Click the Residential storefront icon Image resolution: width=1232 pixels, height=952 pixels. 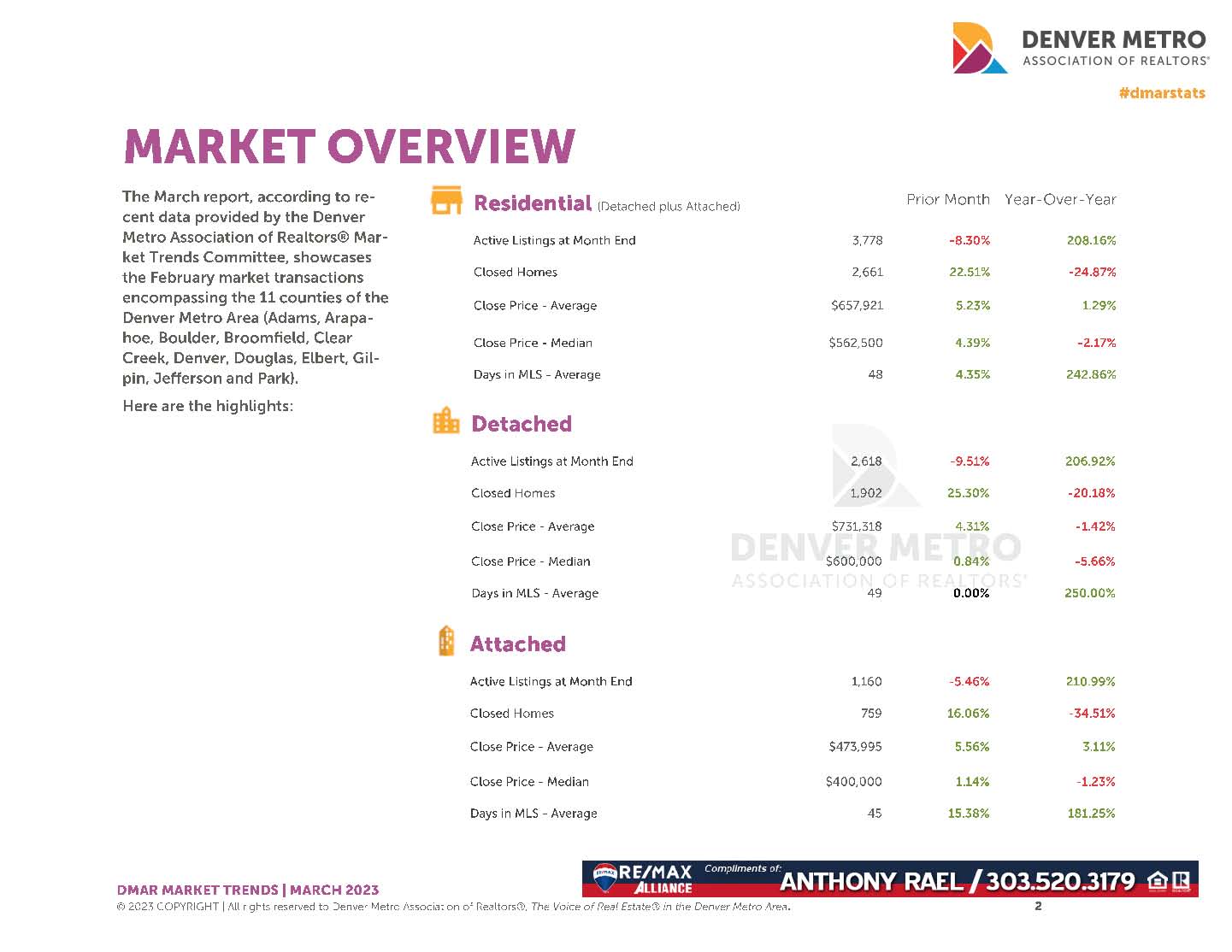pyautogui.click(x=445, y=201)
